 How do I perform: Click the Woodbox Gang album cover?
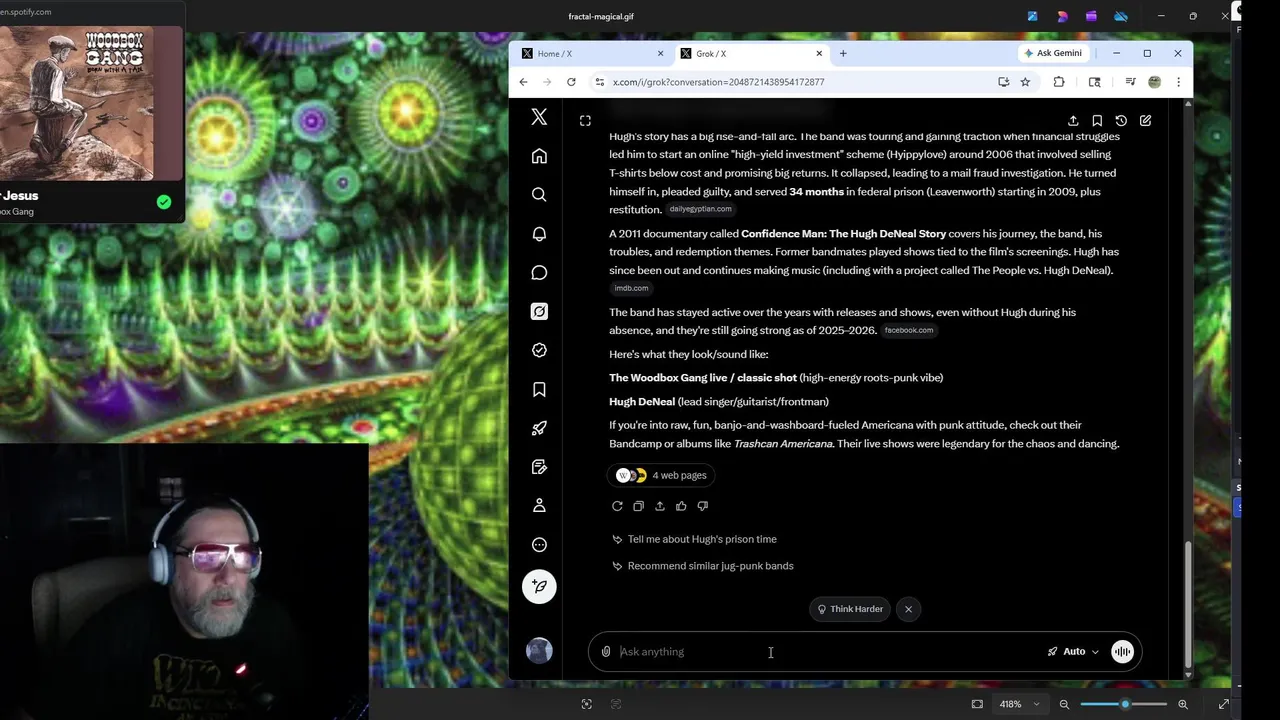pyautogui.click(x=77, y=103)
